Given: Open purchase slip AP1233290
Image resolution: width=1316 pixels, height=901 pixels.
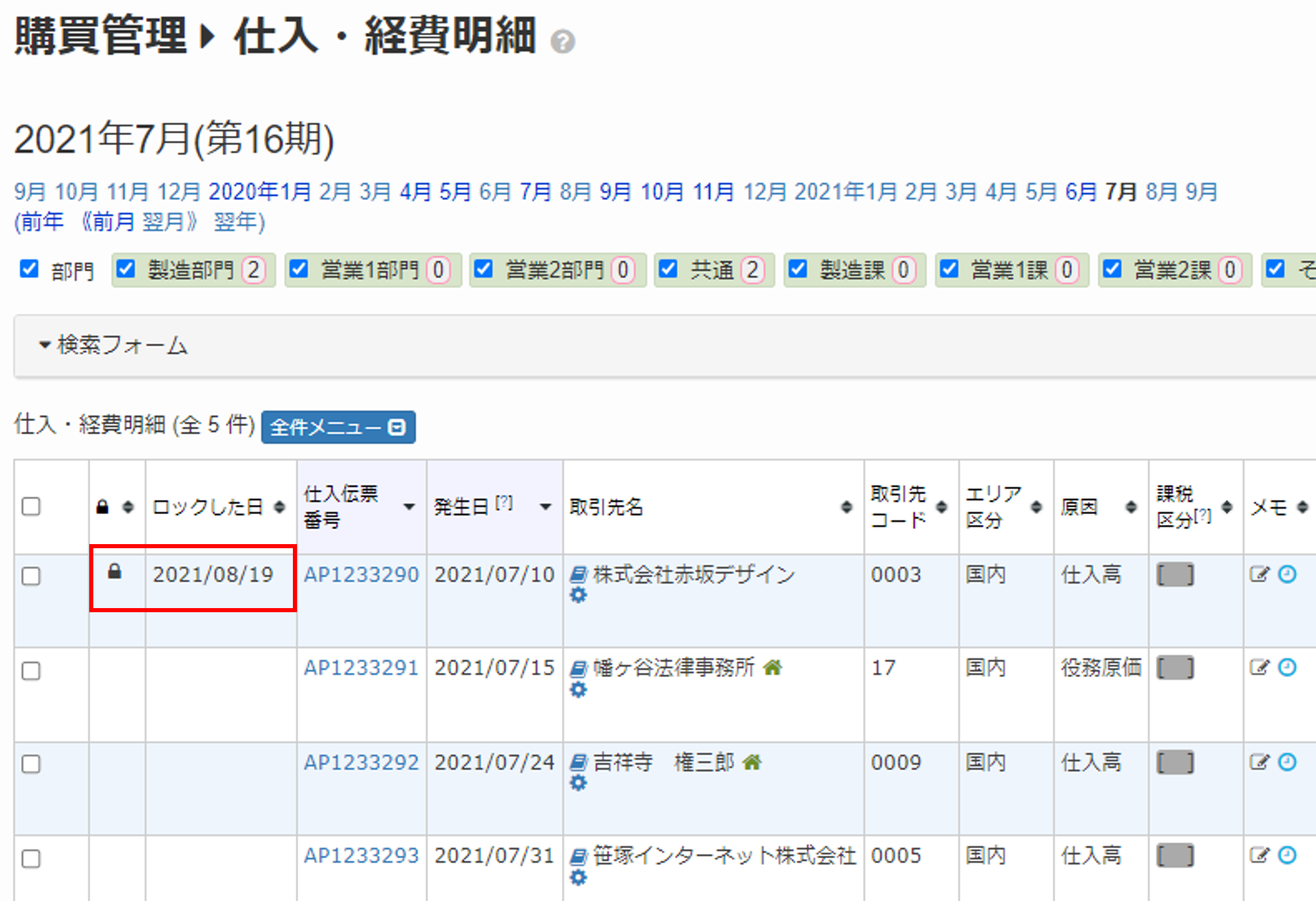Looking at the screenshot, I should (361, 574).
